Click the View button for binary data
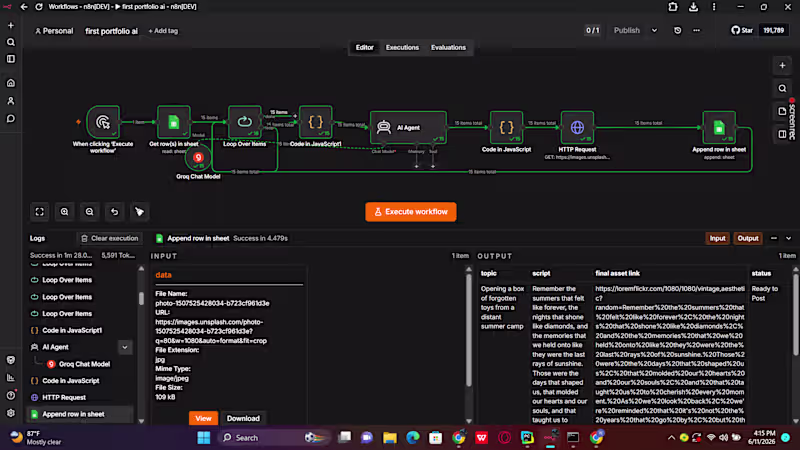Image resolution: width=800 pixels, height=450 pixels. 203,418
